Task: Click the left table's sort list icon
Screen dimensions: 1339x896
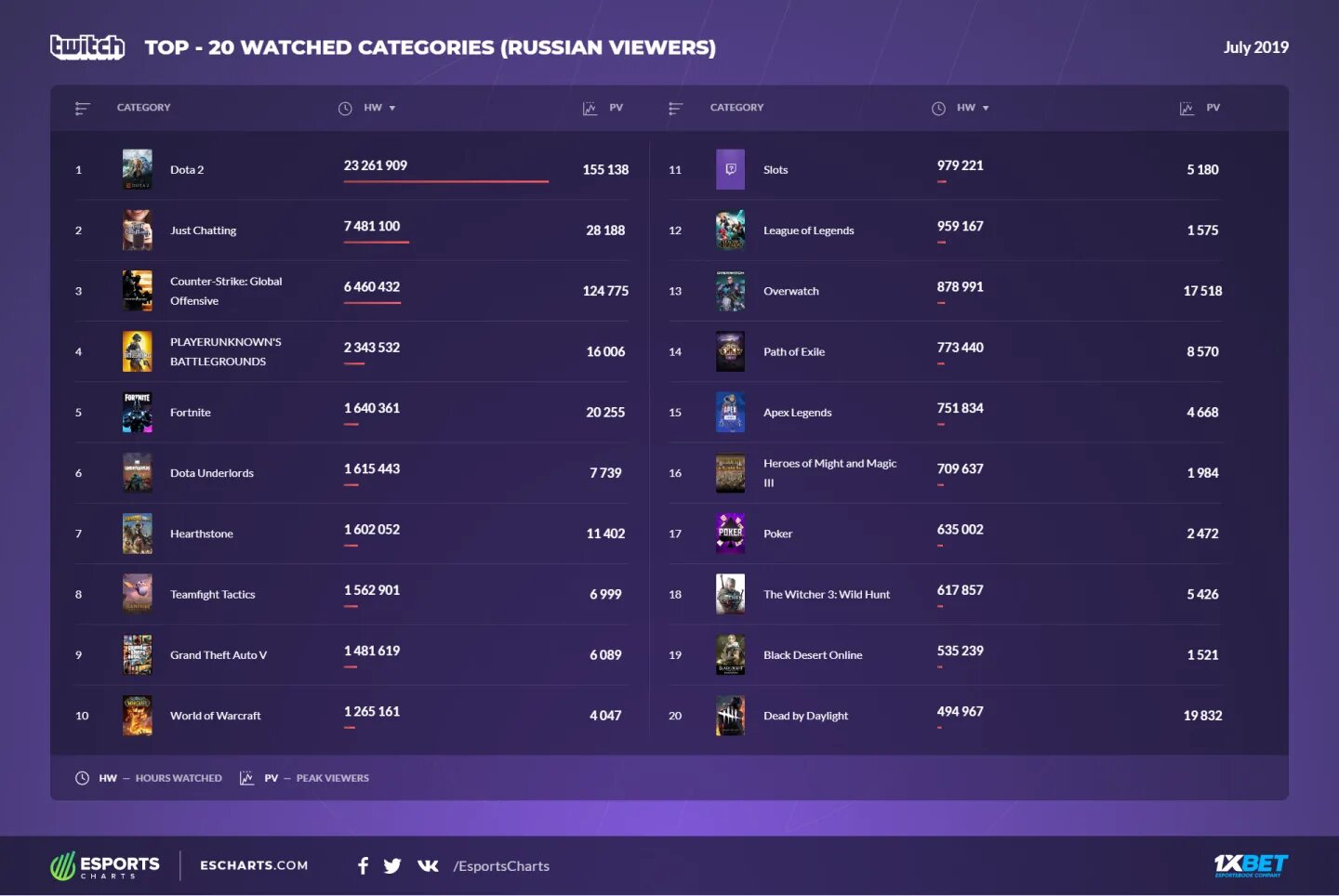Action: [x=82, y=109]
